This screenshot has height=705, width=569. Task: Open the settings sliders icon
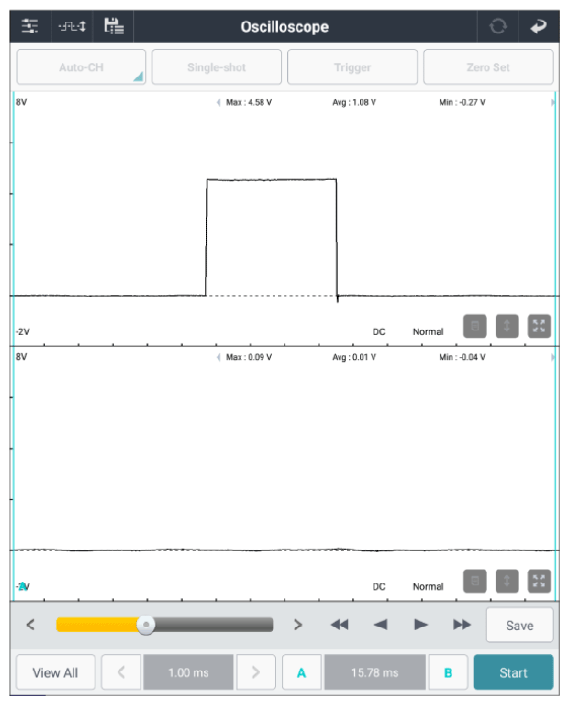point(30,26)
